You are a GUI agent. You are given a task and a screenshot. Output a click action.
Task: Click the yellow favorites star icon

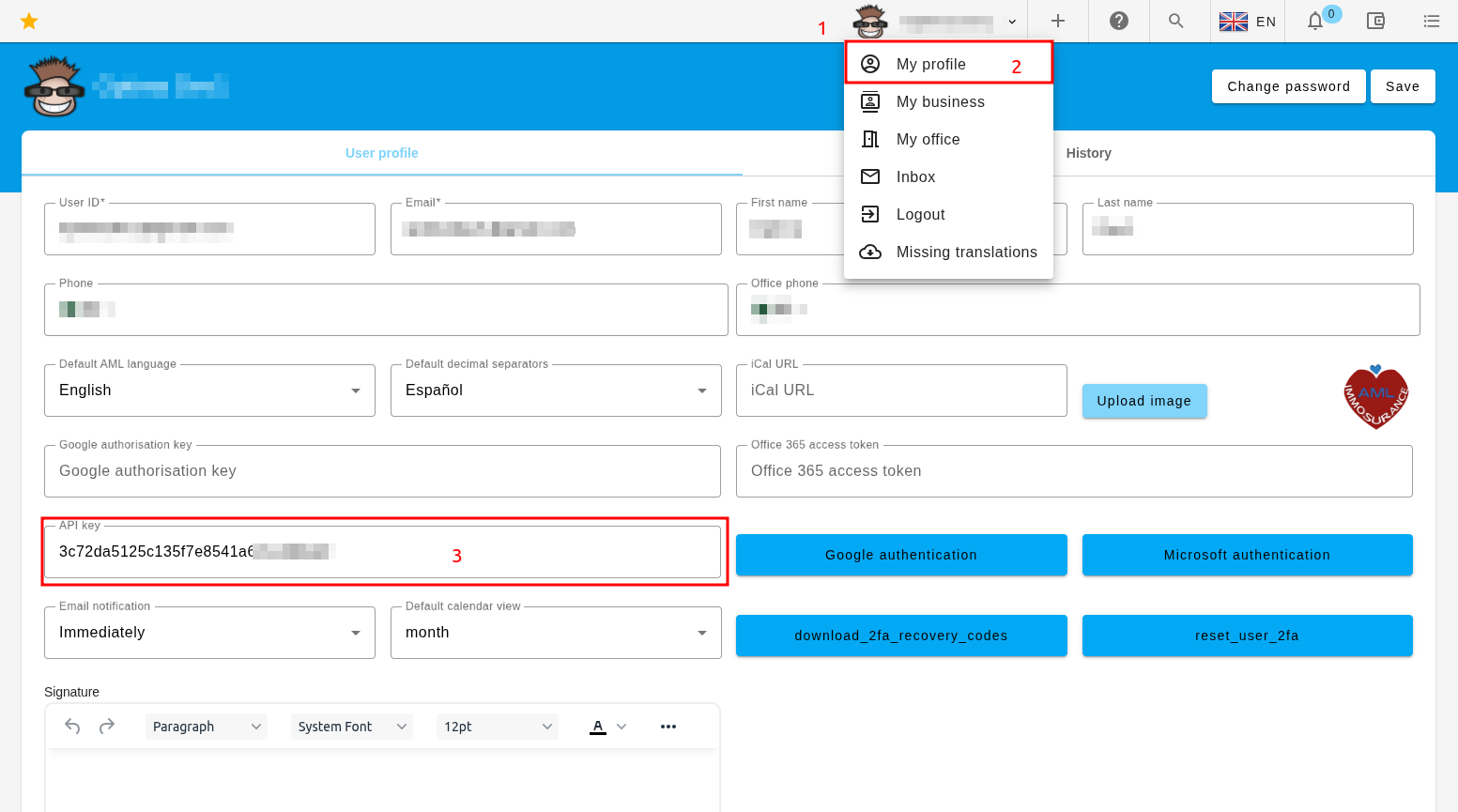pos(29,21)
